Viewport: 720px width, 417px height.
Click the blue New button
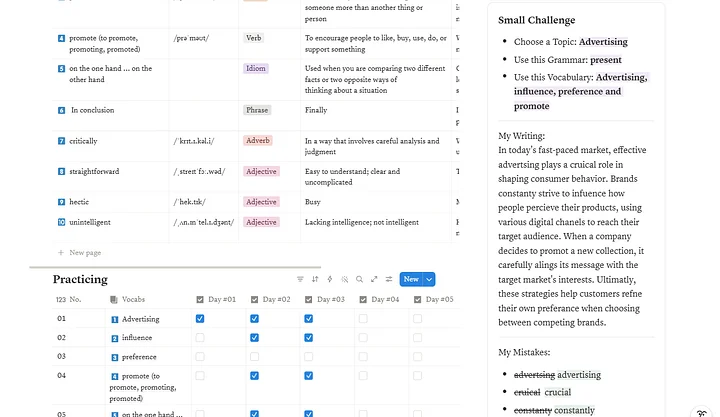(x=411, y=279)
